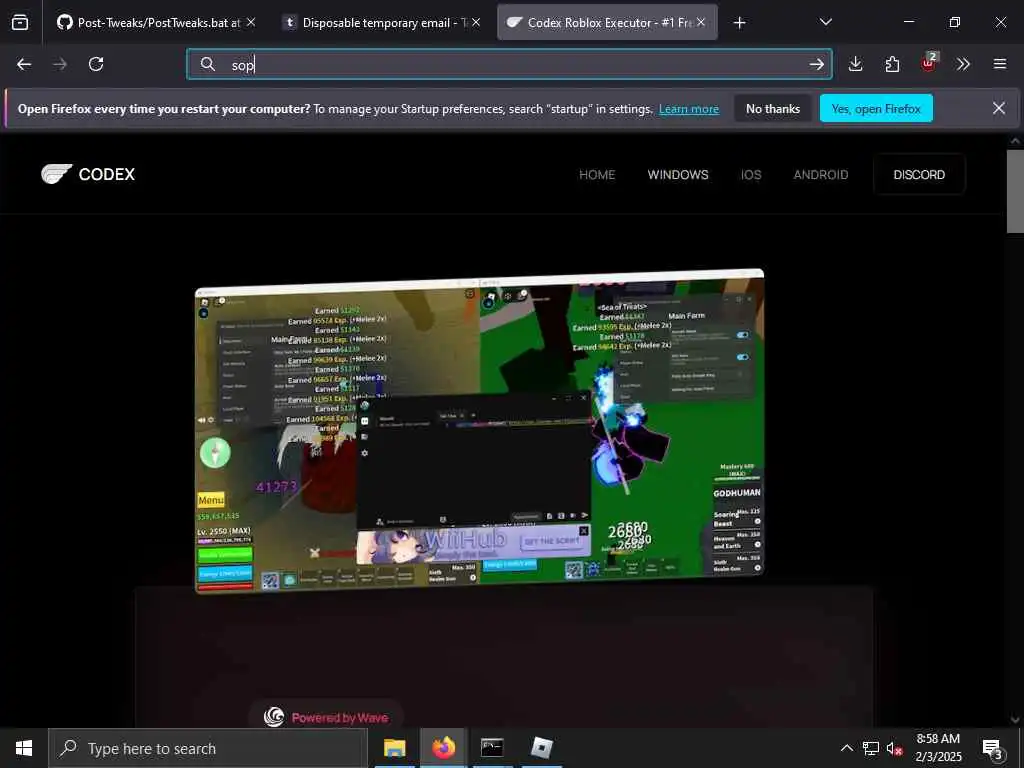Viewport: 1024px width, 768px height.
Task: Click the Powered by Wave link
Action: coord(326,717)
